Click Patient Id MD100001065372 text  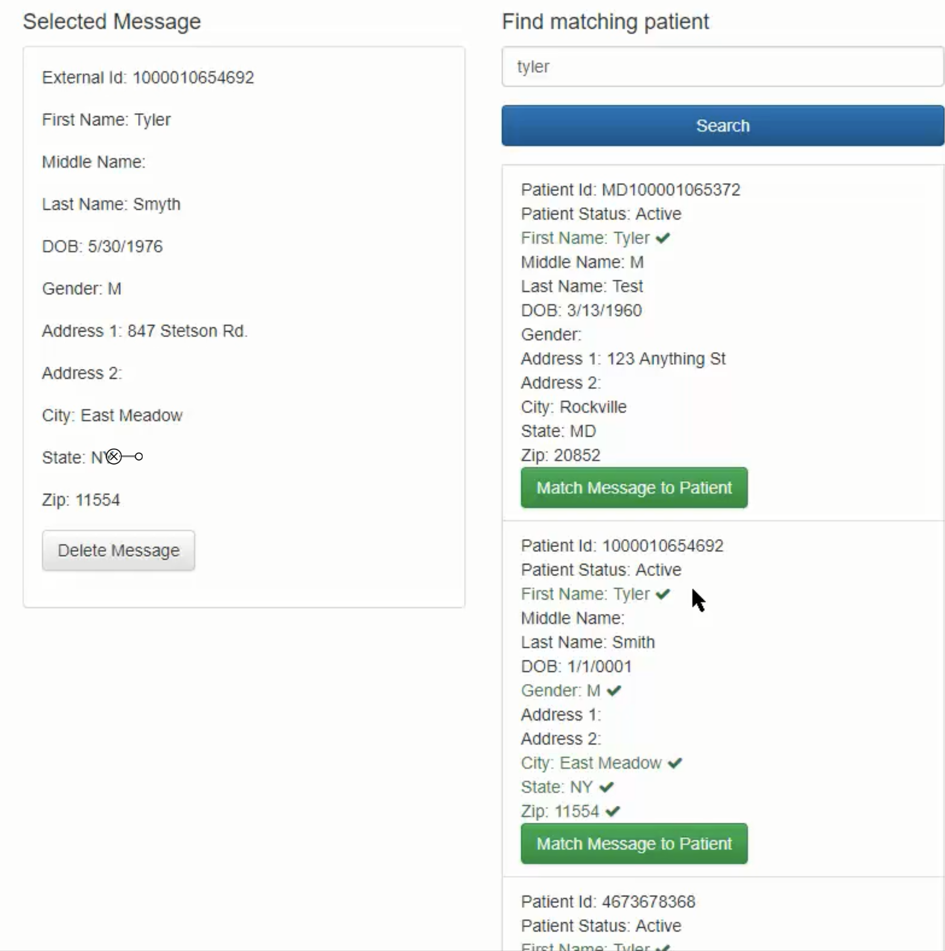pos(630,190)
